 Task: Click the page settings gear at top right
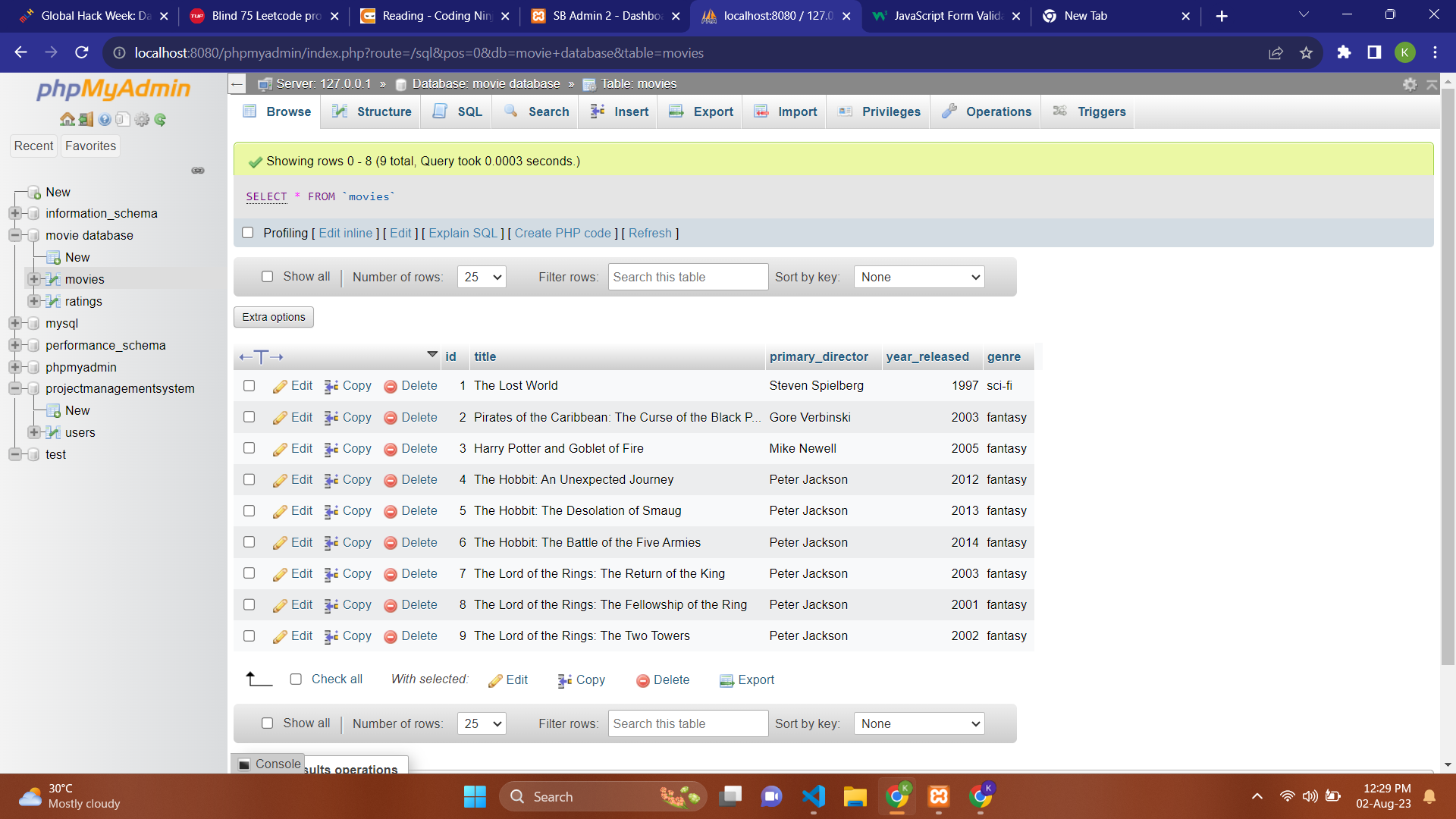[1410, 84]
